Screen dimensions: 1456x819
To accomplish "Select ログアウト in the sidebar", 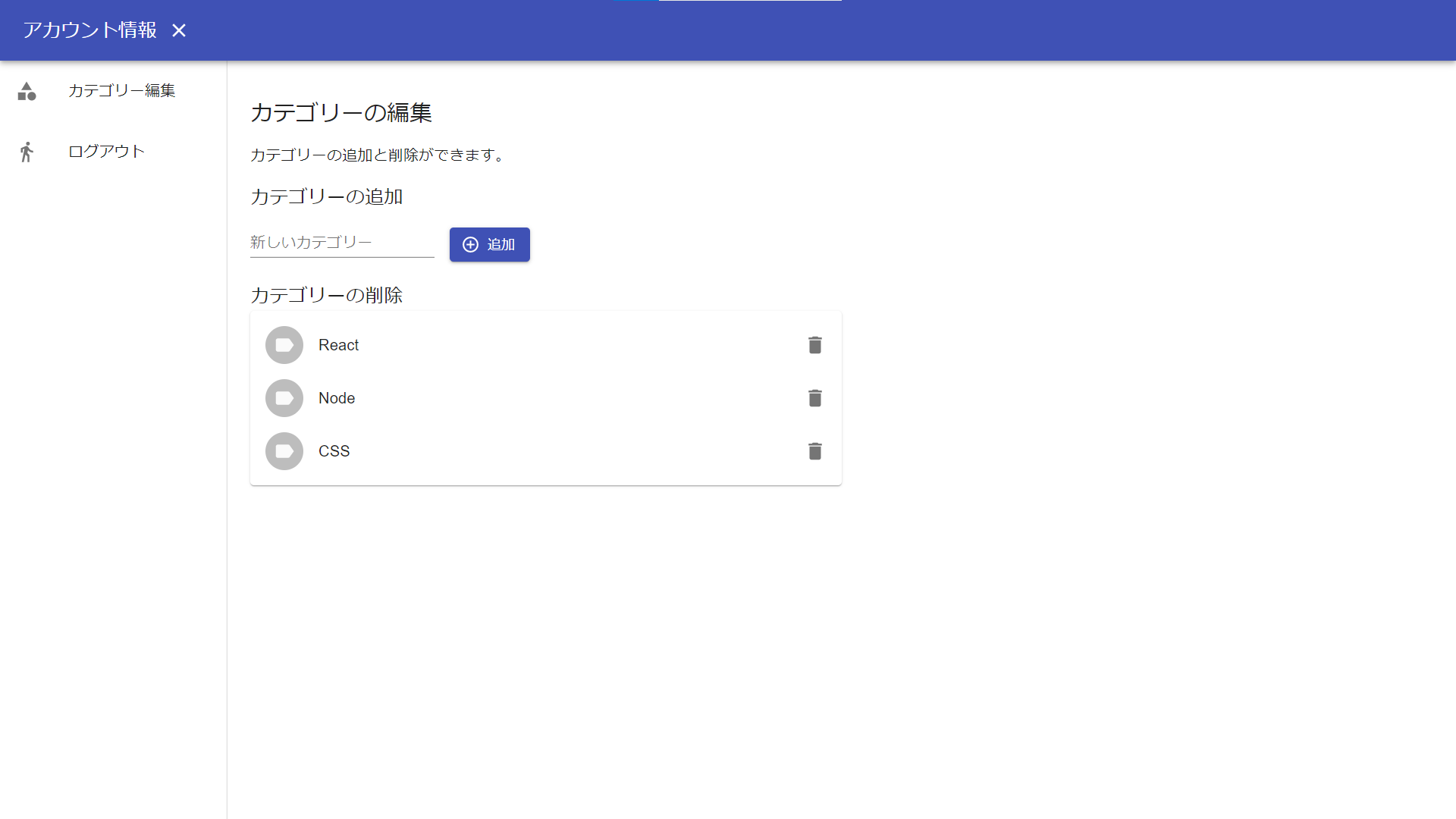I will coord(105,151).
